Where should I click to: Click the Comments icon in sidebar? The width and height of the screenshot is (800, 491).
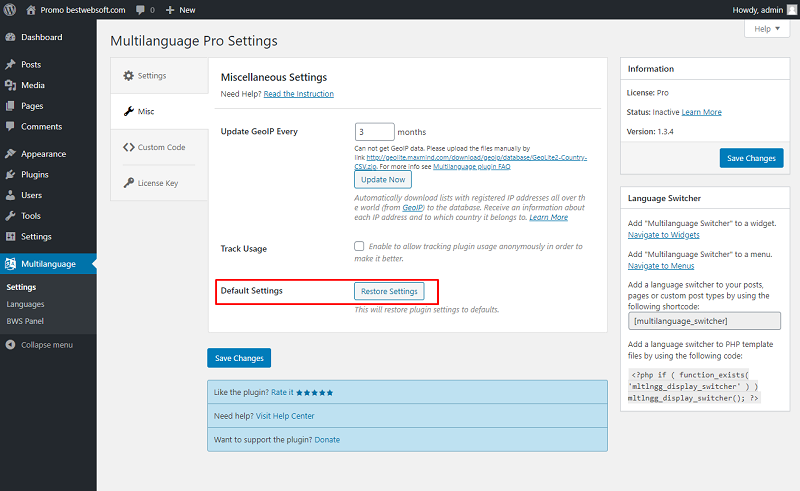pos(10,126)
